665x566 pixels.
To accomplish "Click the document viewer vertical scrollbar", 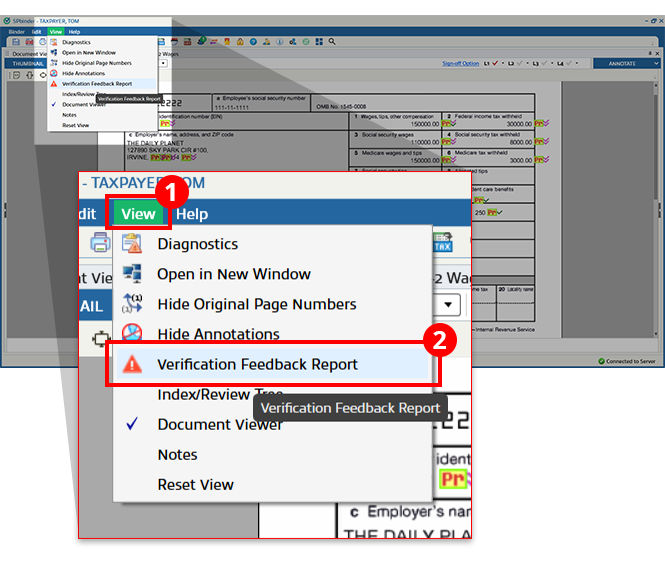I will point(657,200).
